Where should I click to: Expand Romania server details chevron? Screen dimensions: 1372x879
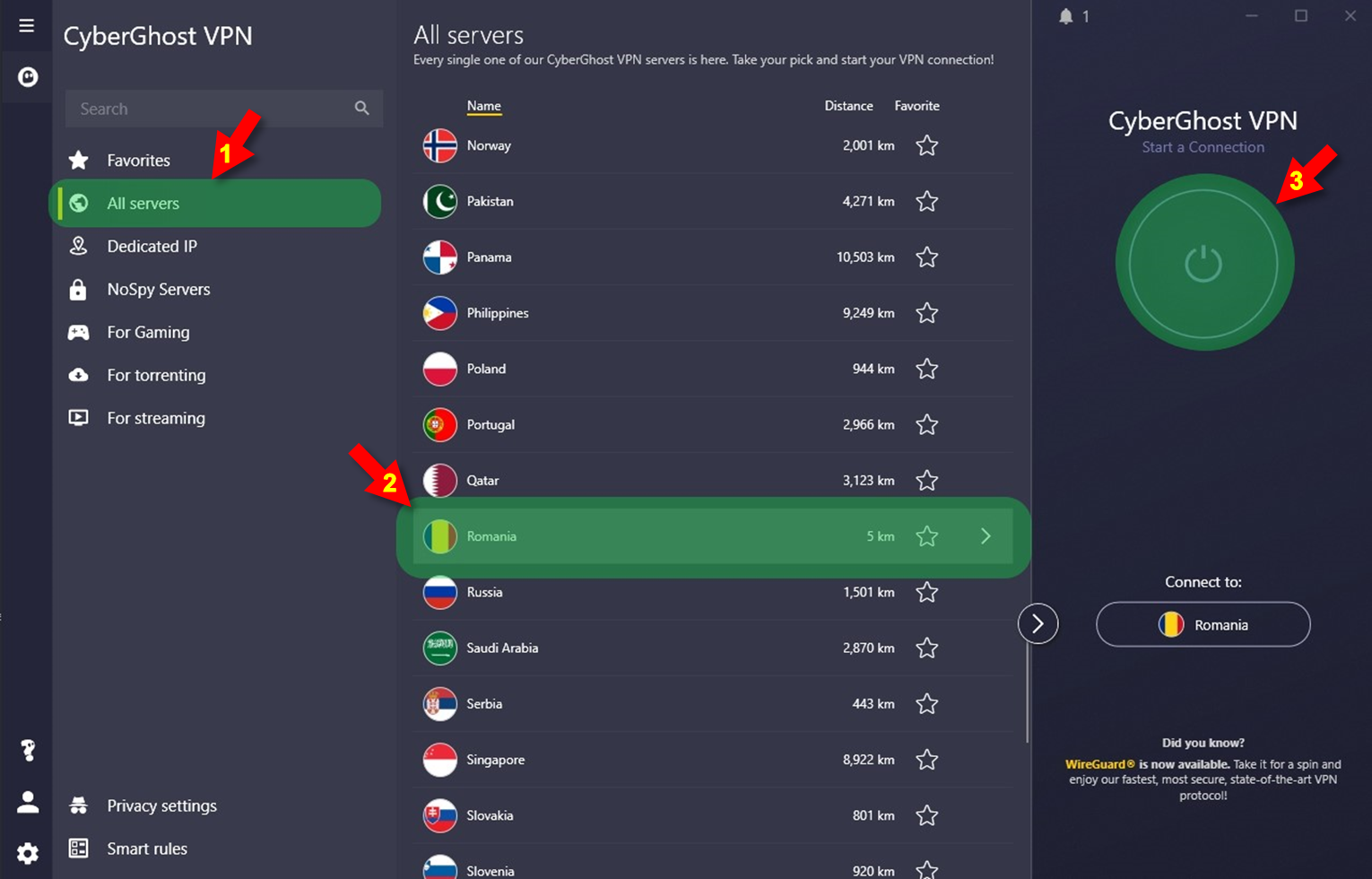(986, 536)
